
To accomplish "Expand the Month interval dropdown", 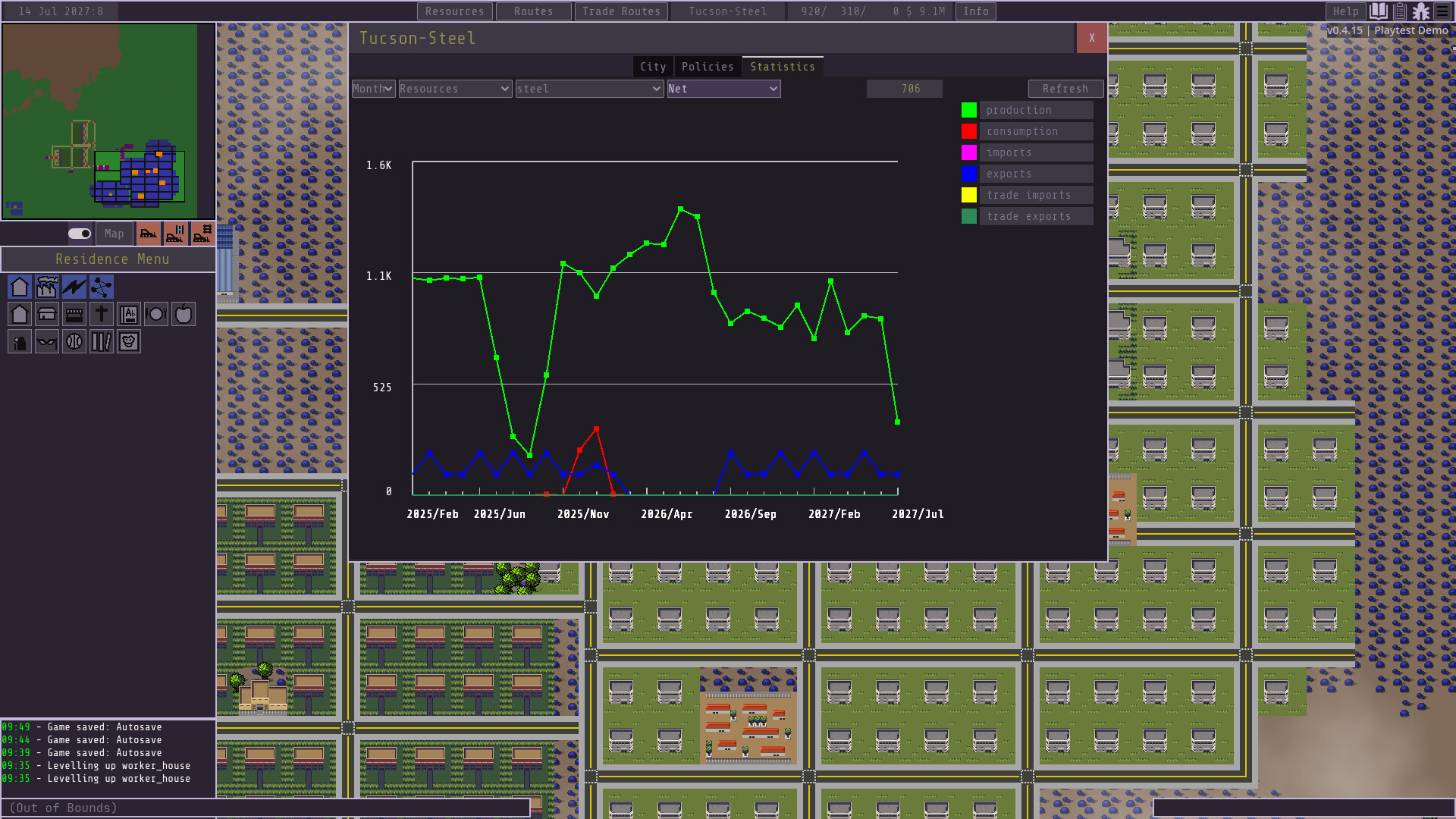I will coord(372,89).
